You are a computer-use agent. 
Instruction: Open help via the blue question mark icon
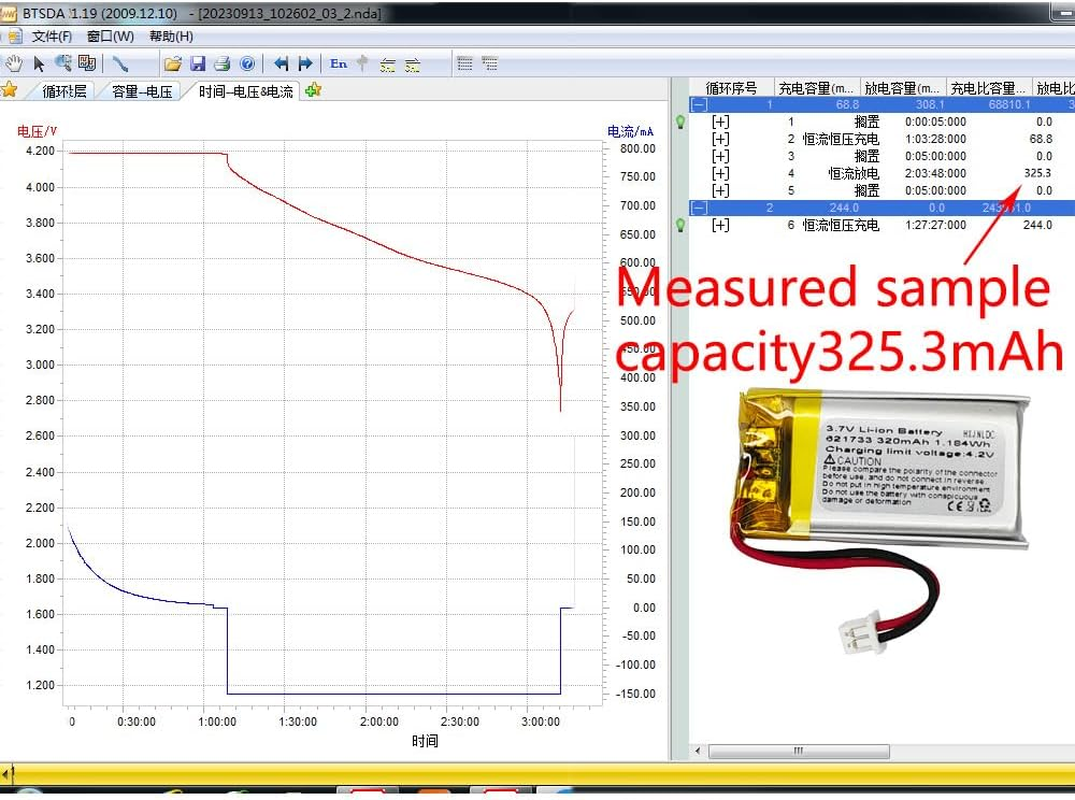click(247, 63)
